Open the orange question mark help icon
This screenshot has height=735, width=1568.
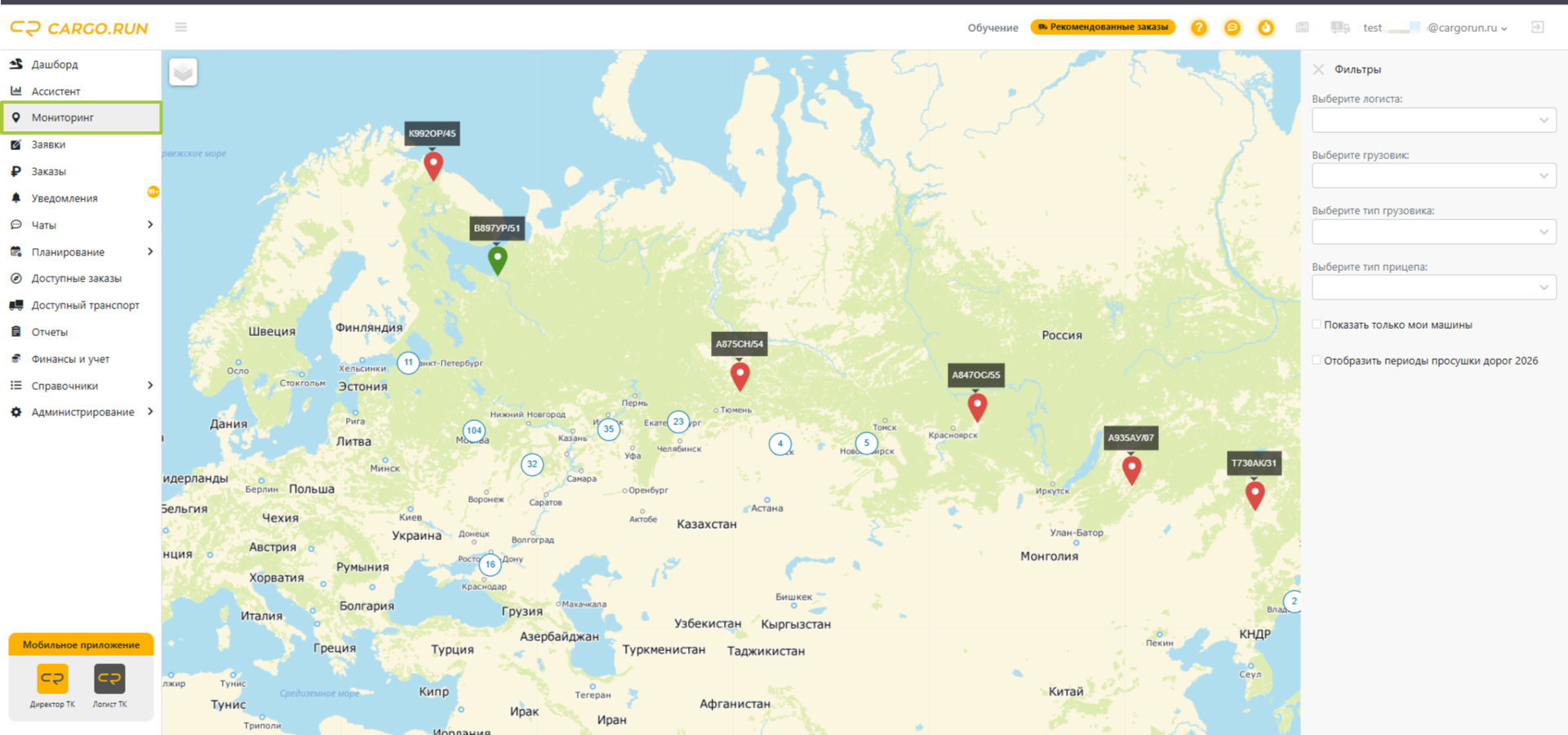(x=1198, y=28)
